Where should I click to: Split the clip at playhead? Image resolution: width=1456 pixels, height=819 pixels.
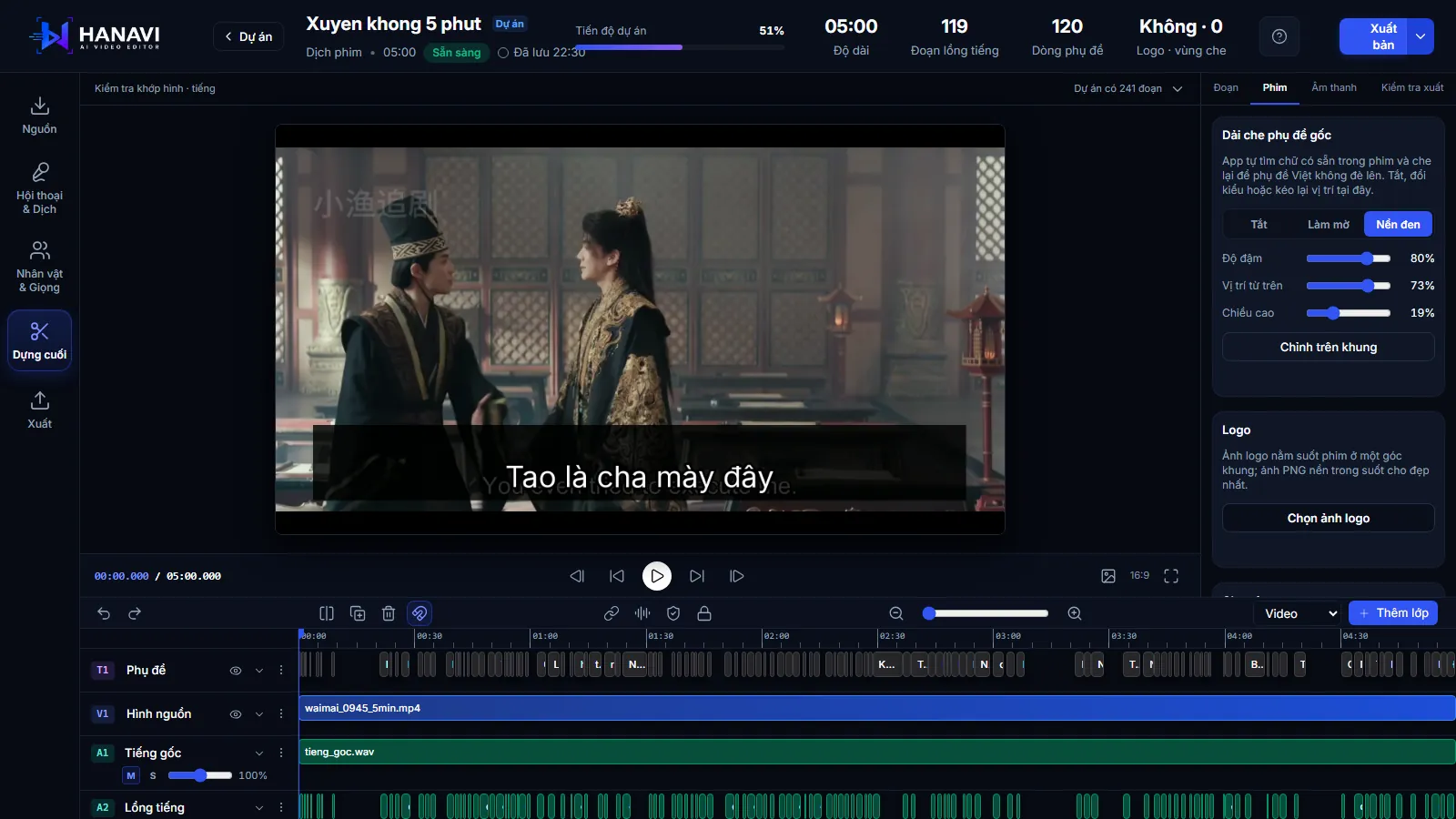coord(327,613)
